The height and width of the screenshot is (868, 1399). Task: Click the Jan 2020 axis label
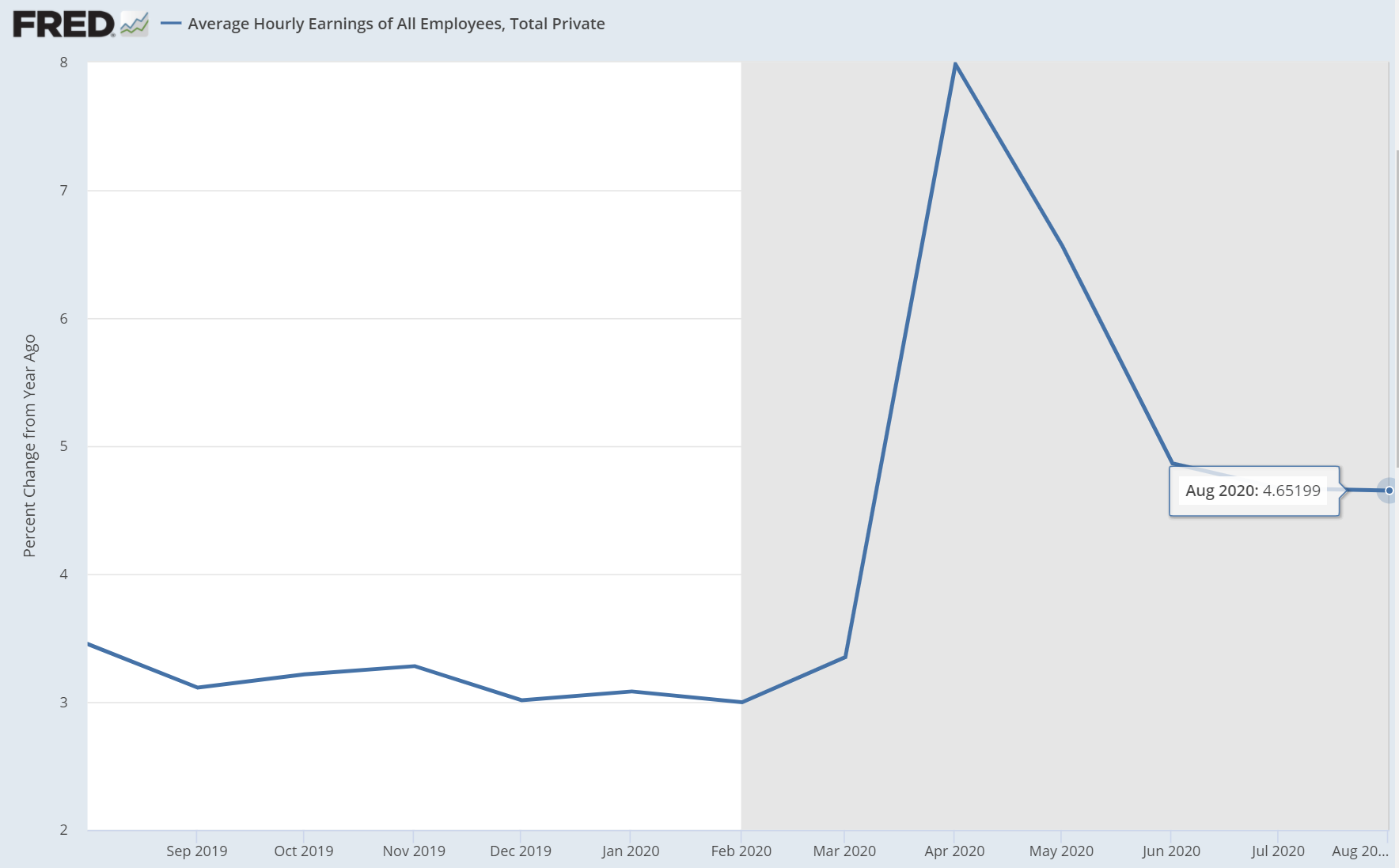[x=631, y=851]
